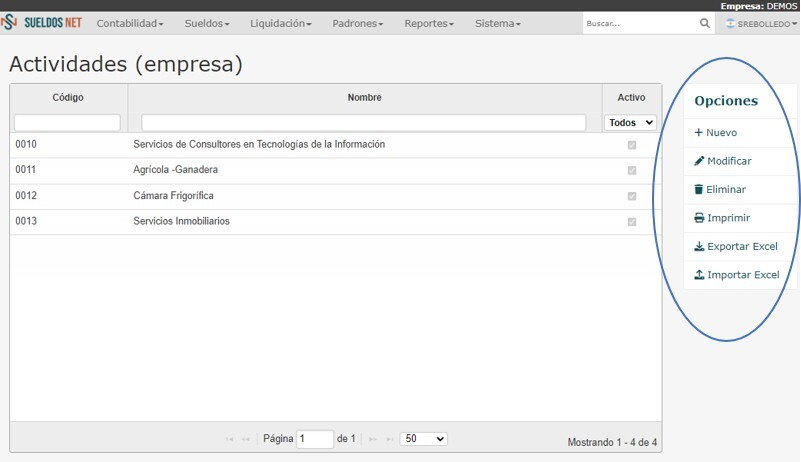Screen dimensions: 801x462
Task: Click the plus icon beside Nuevo
Action: (698, 132)
